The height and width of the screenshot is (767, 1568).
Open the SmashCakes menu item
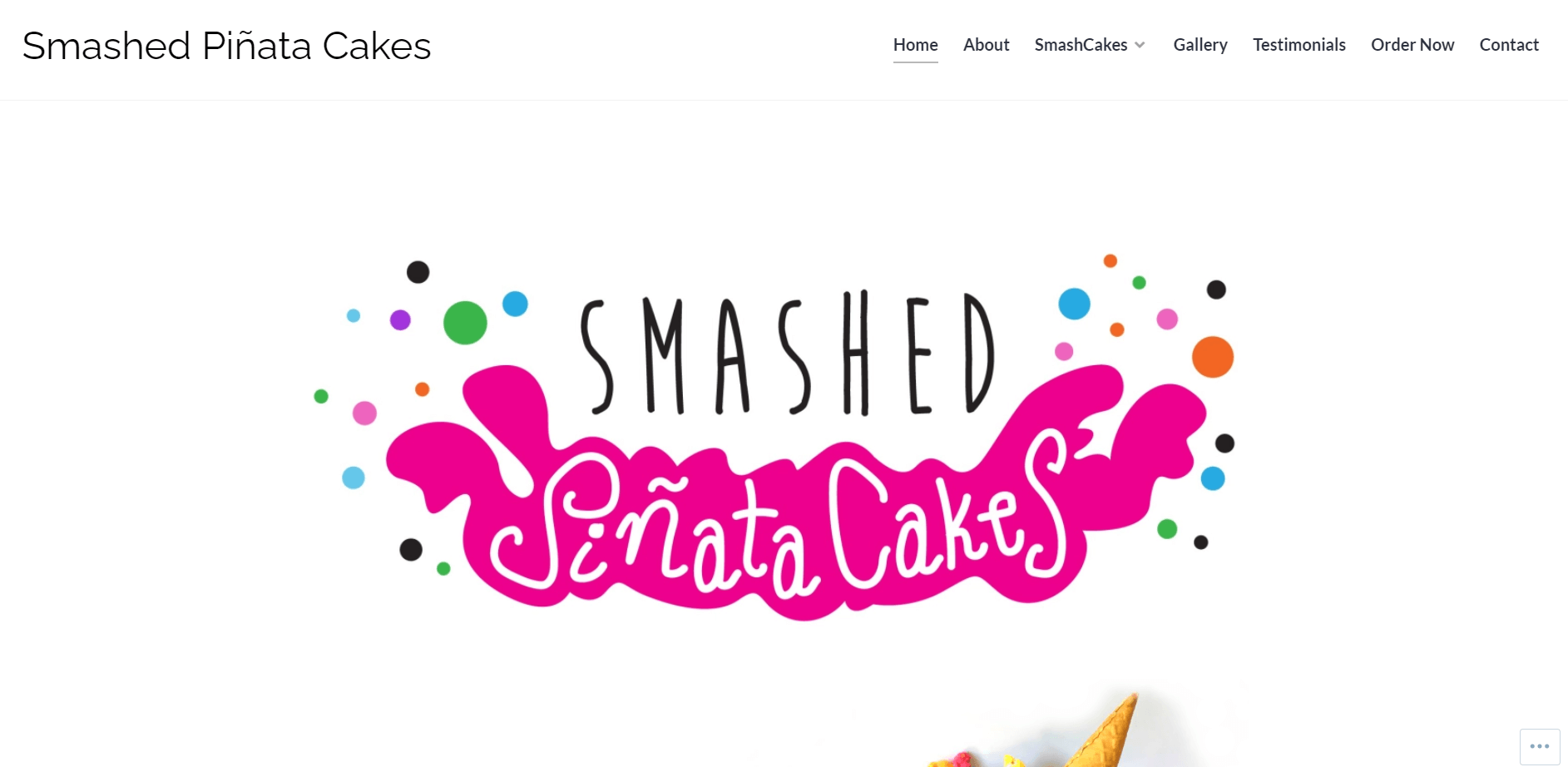(1081, 45)
